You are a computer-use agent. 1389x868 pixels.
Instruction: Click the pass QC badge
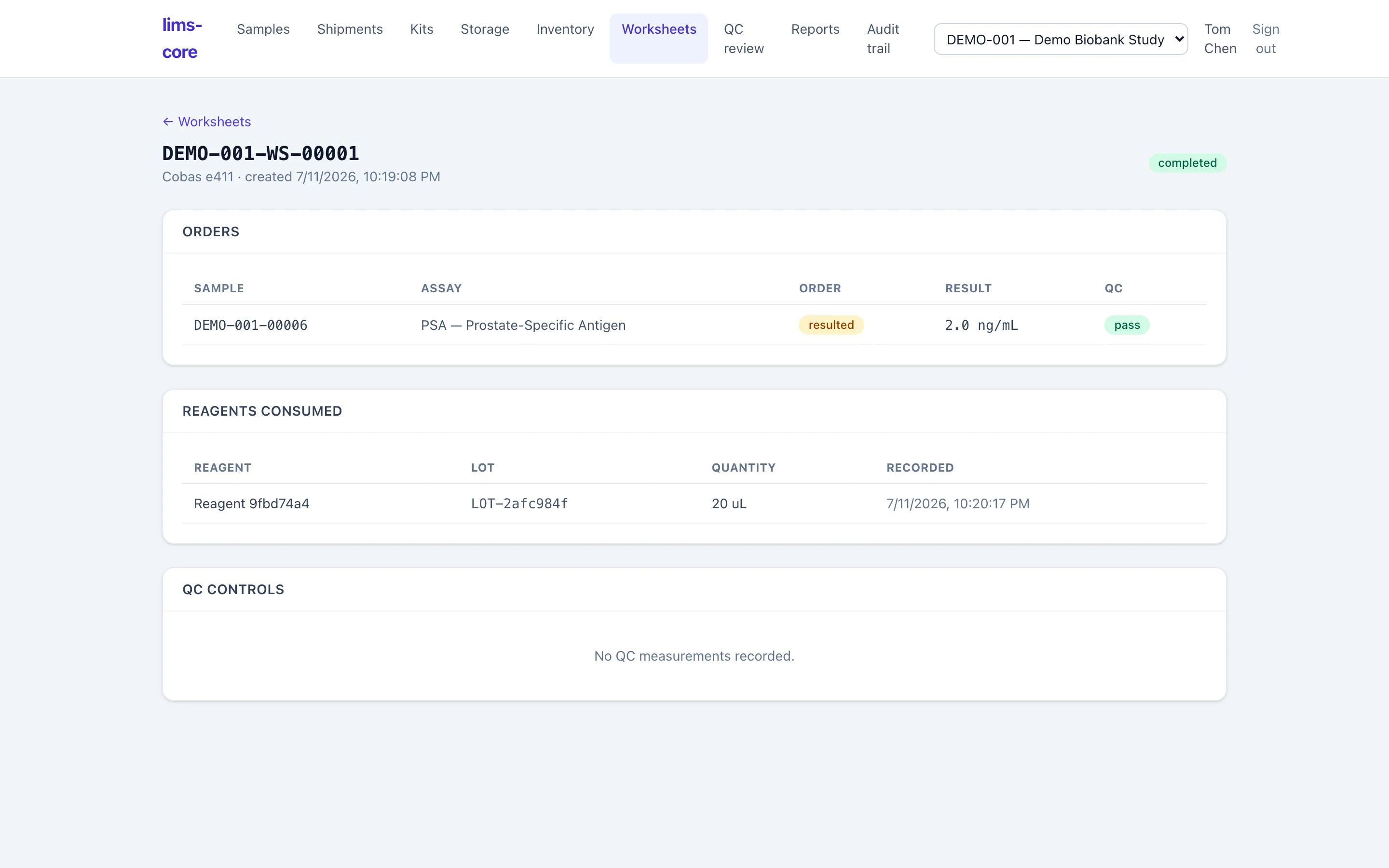click(x=1126, y=325)
